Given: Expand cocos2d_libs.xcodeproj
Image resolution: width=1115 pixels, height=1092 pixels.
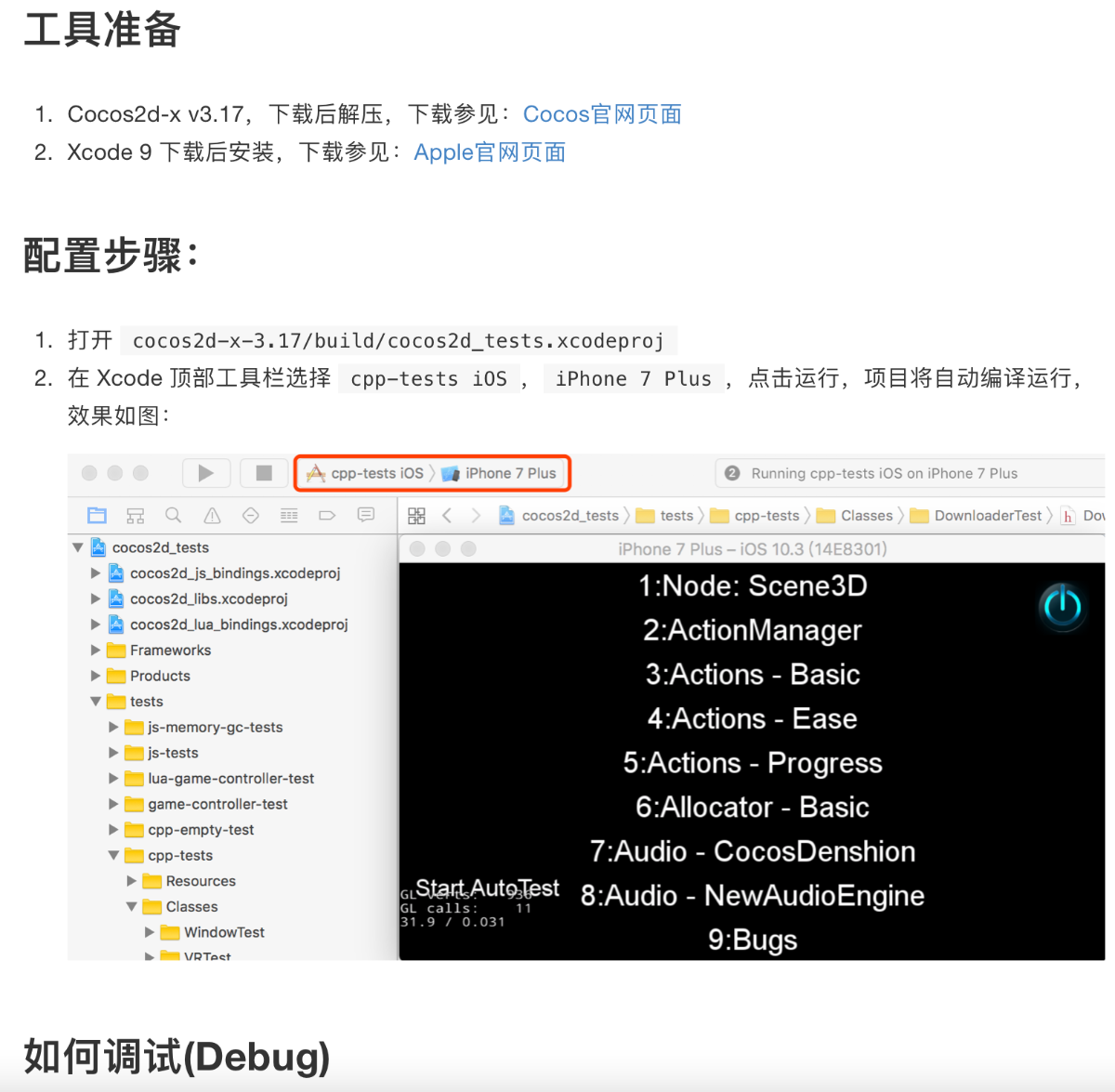Looking at the screenshot, I should [x=96, y=599].
